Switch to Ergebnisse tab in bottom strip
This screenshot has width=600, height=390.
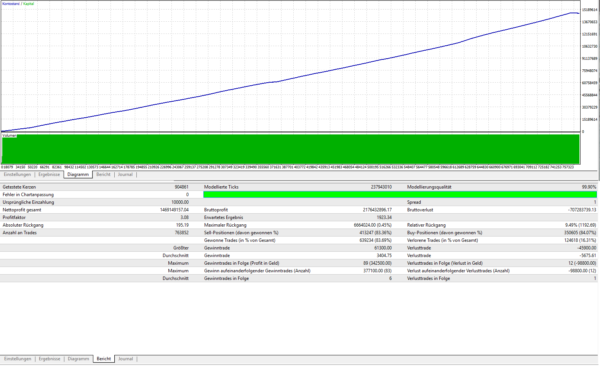[49, 359]
